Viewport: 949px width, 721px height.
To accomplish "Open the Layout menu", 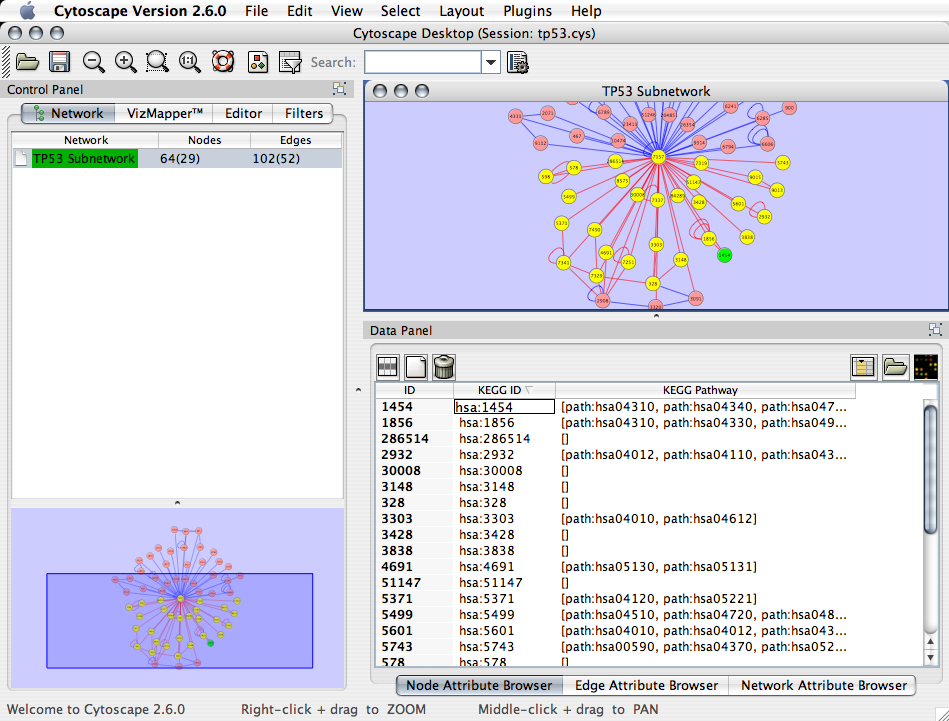I will [461, 11].
